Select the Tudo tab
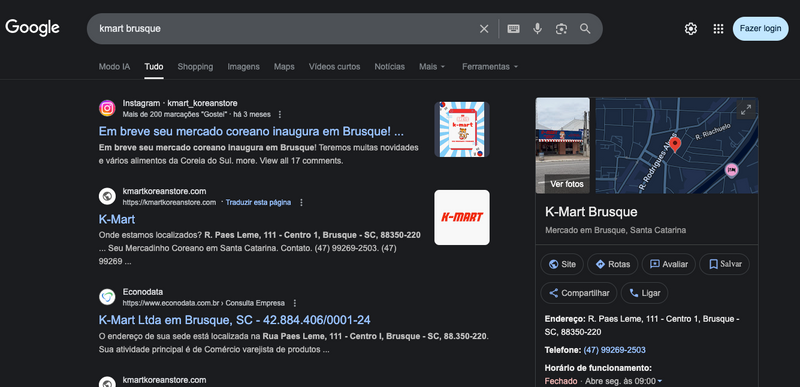The width and height of the screenshot is (800, 387). coord(154,67)
